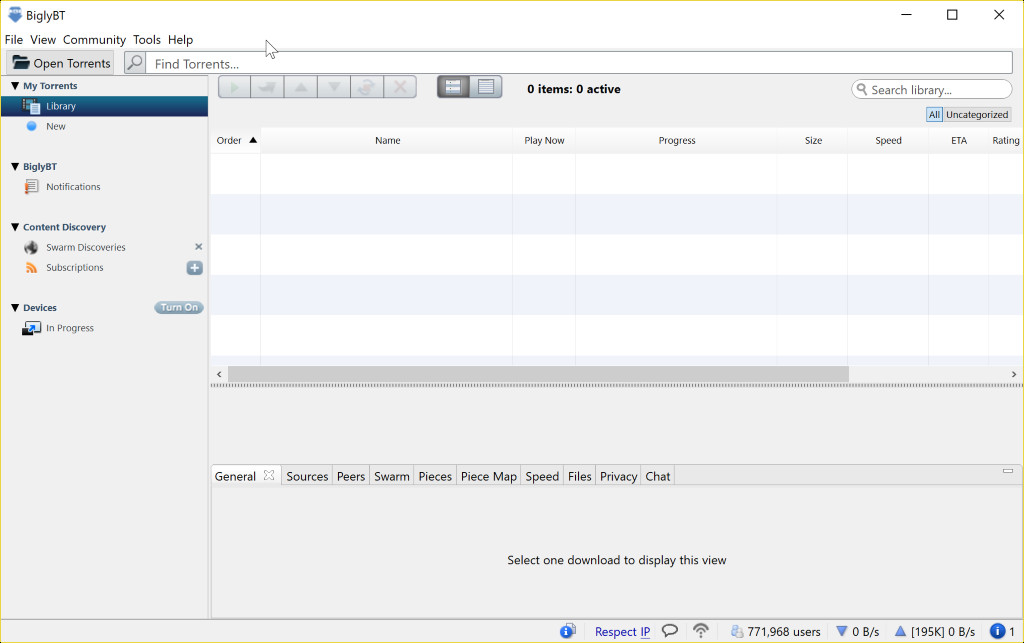The height and width of the screenshot is (643, 1024).
Task: Click the Respect IP link
Action: [x=622, y=631]
